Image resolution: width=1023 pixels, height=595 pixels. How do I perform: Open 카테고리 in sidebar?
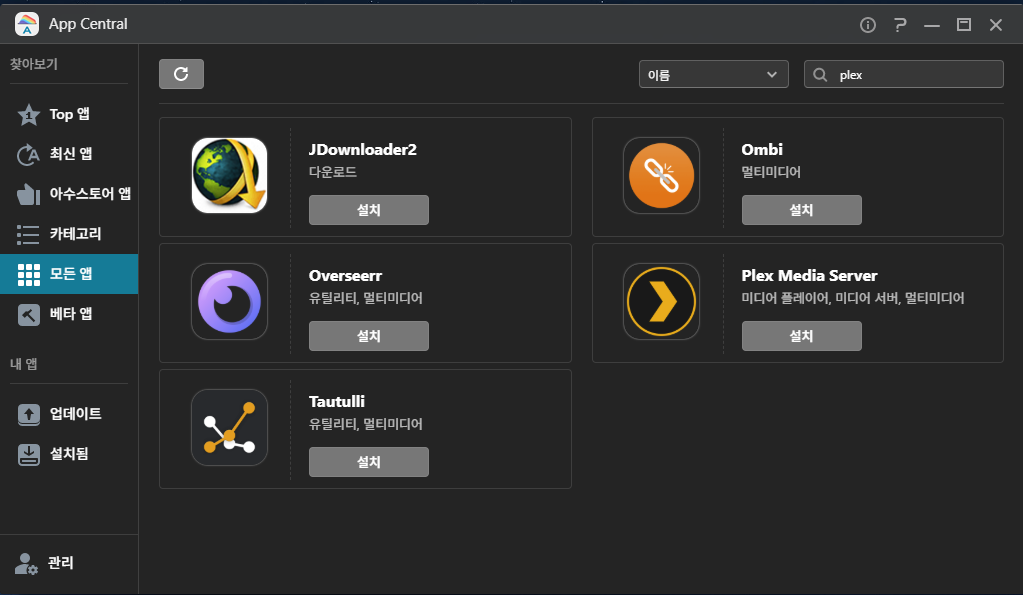coord(69,234)
